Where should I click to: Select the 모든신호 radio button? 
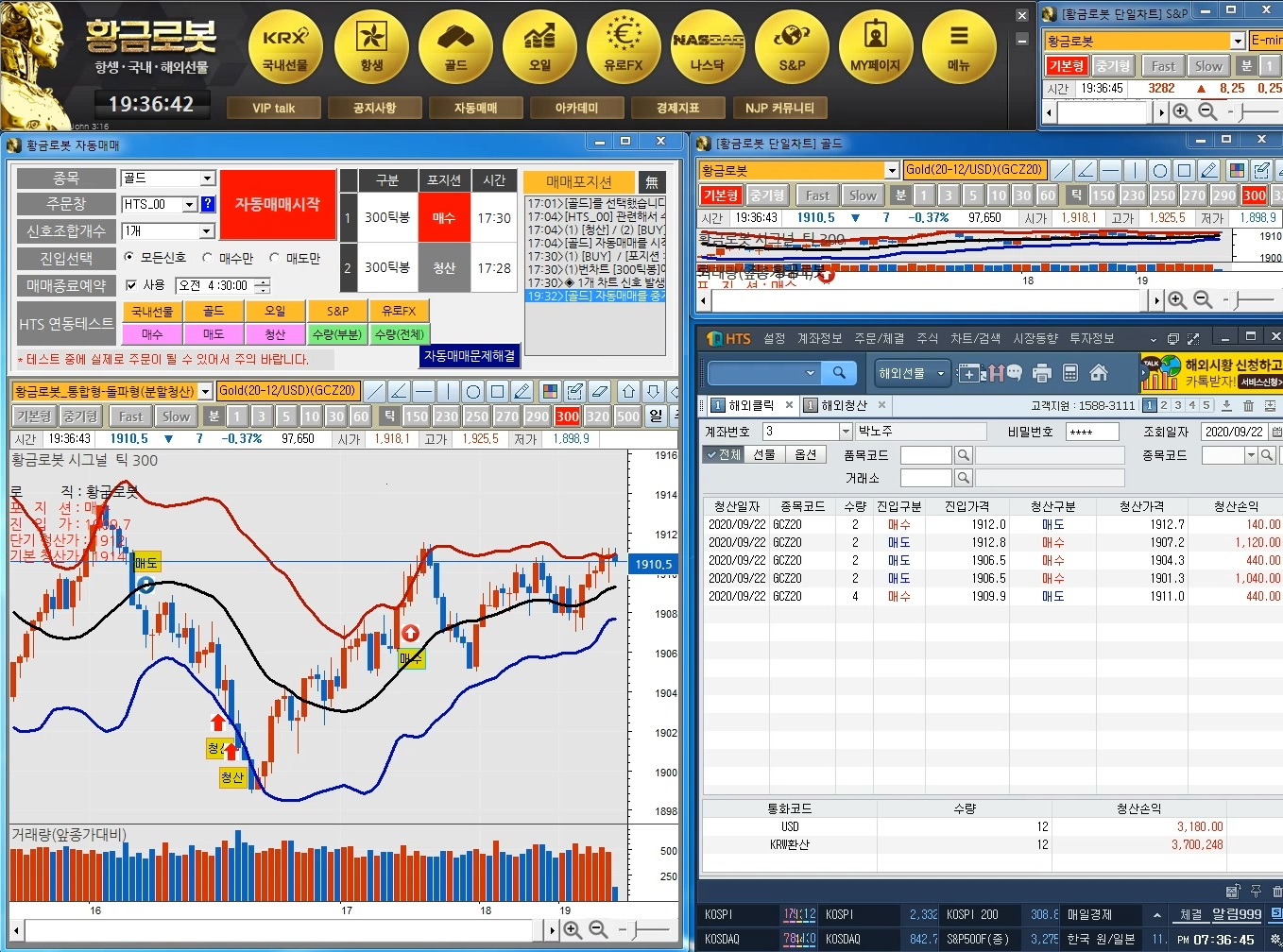[128, 258]
